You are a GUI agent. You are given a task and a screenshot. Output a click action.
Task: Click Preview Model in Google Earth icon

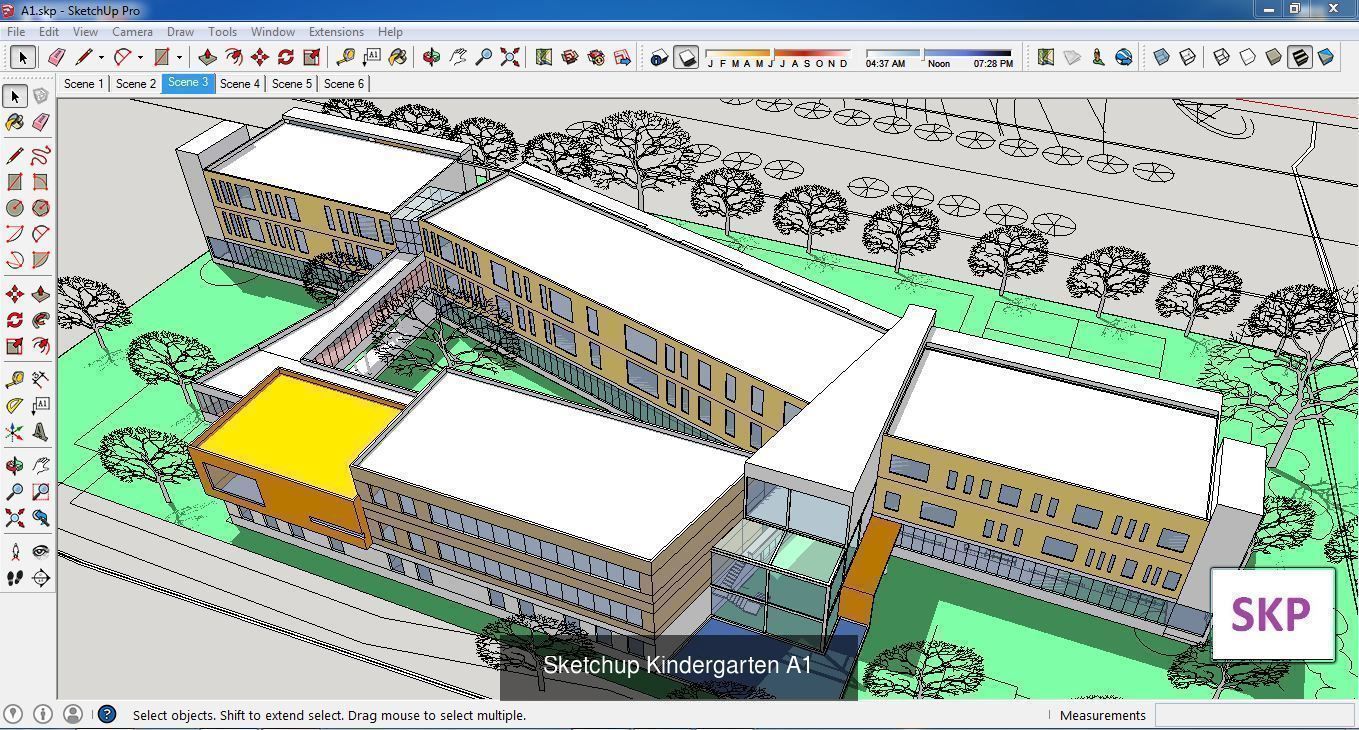tap(1123, 57)
